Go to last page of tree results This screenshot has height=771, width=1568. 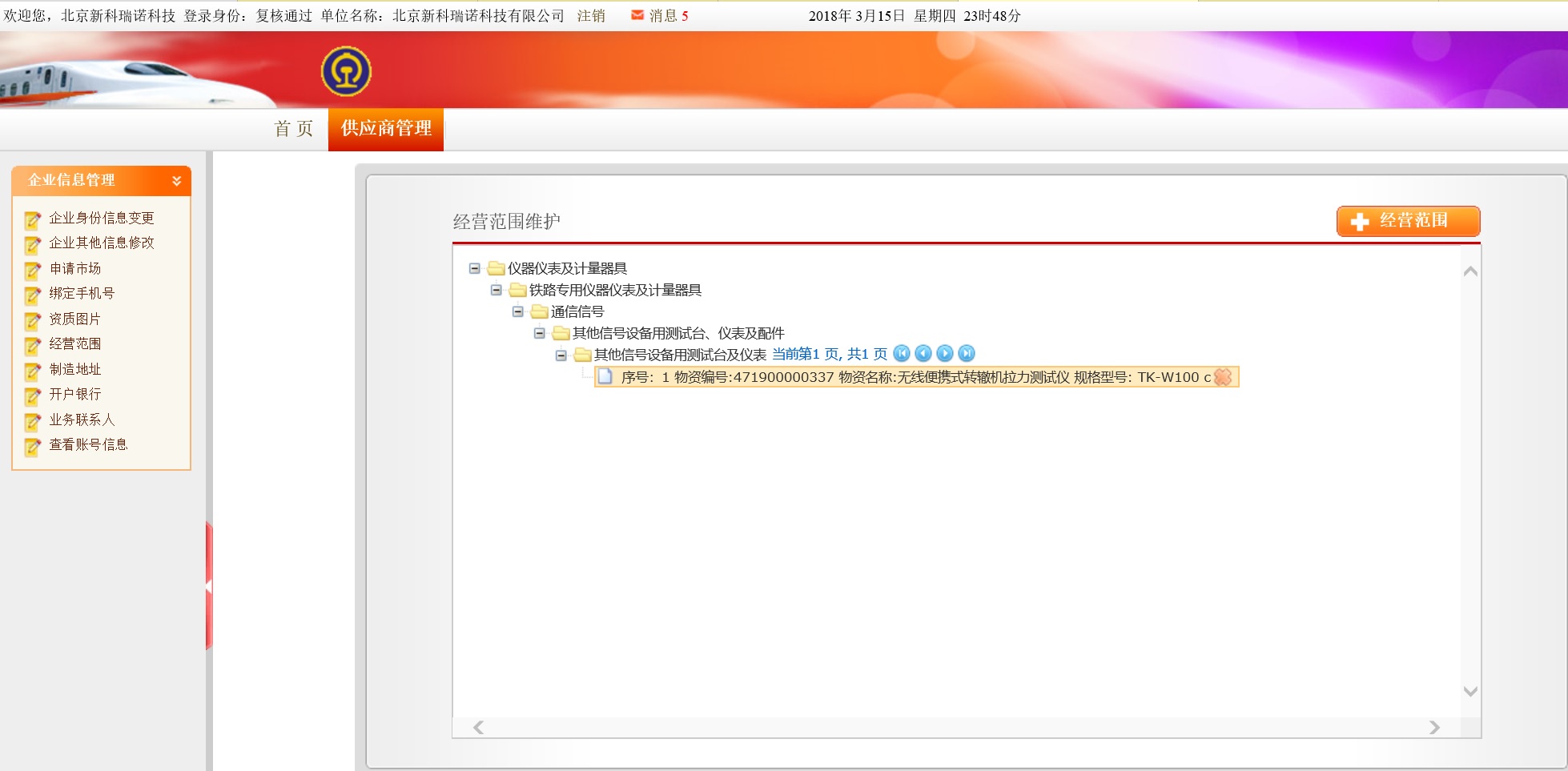tap(967, 353)
